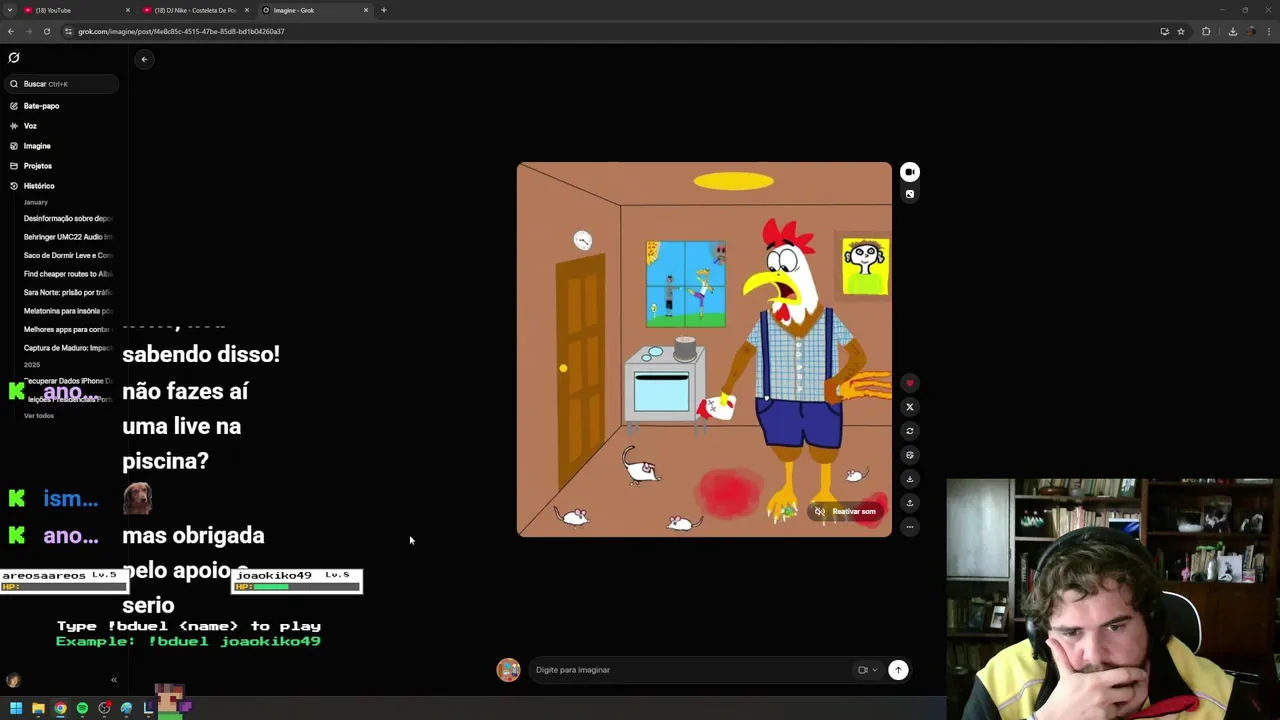This screenshot has height=720, width=1280.
Task: Click the send arrow button
Action: pyautogui.click(x=898, y=670)
